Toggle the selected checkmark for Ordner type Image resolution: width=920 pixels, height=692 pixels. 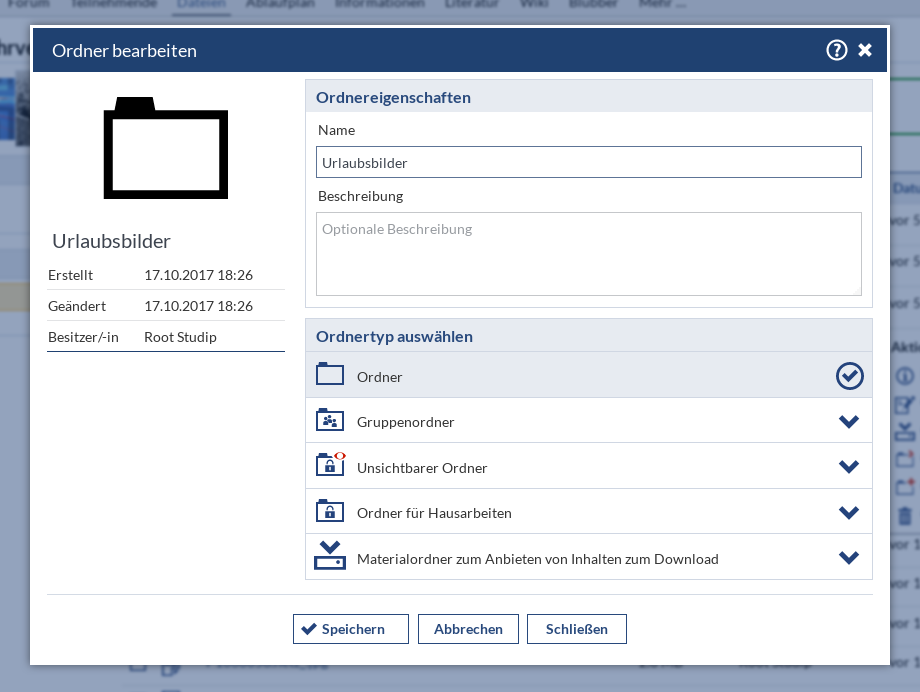click(849, 376)
